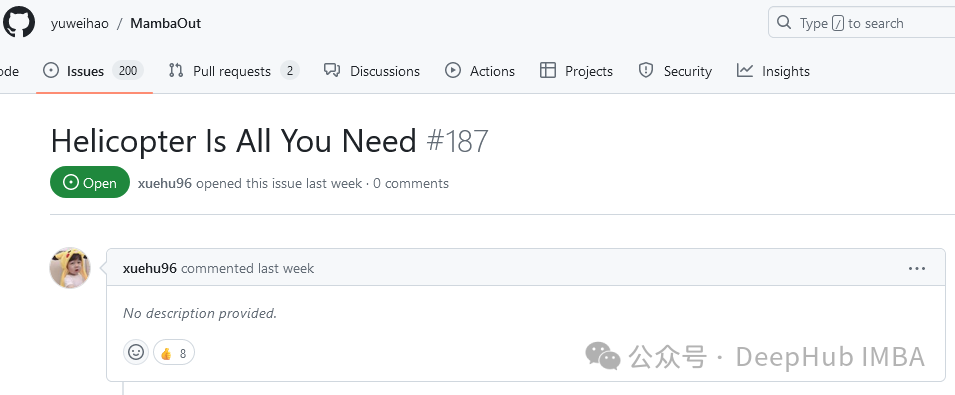Click xuehu96 username in comment header
955x395 pixels.
[150, 268]
